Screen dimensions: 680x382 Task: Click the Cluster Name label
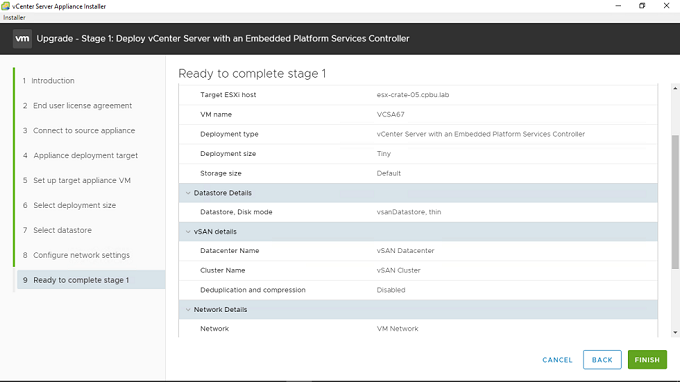point(222,270)
